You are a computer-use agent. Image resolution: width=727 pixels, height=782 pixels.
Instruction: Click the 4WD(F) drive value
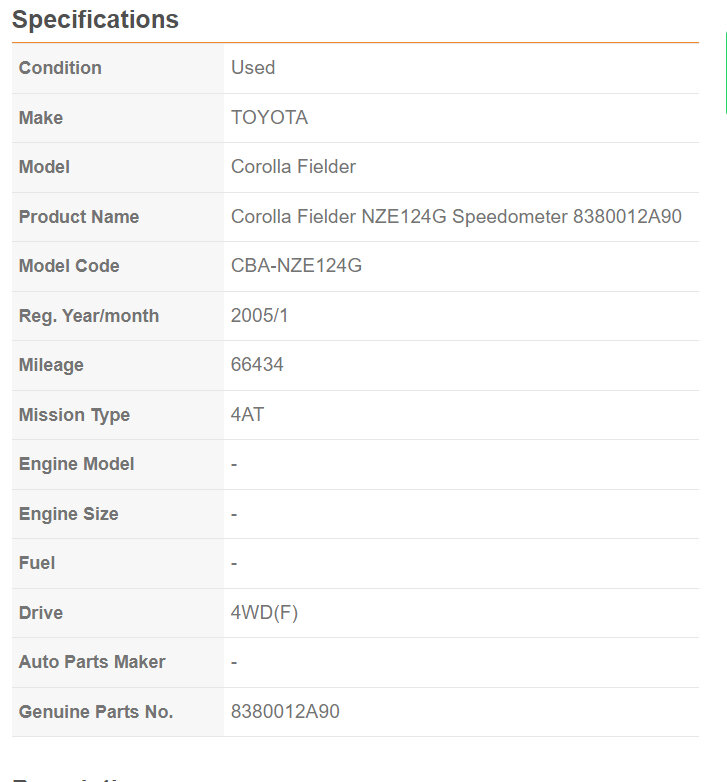(x=264, y=613)
